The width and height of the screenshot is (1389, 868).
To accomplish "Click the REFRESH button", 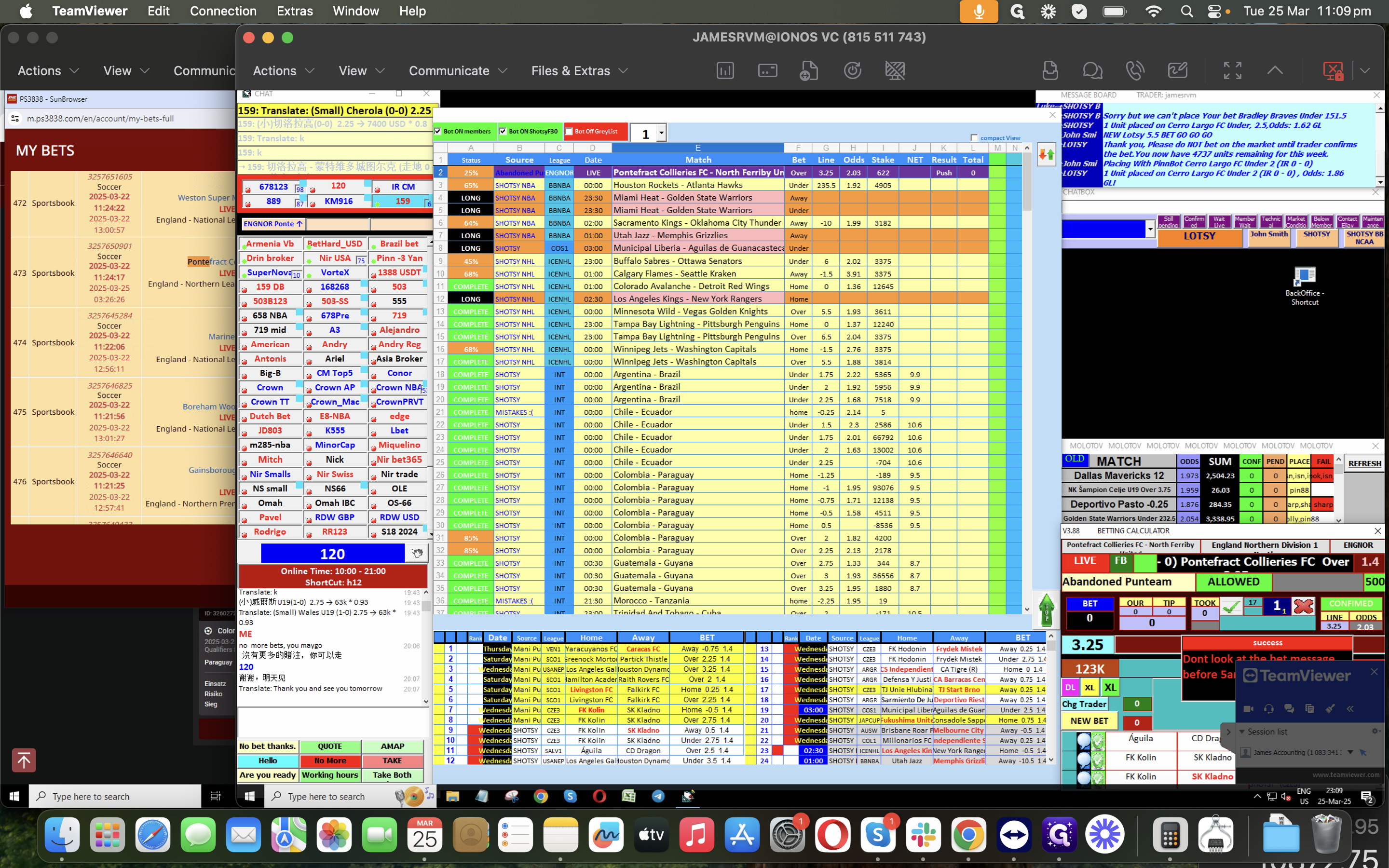I will point(1364,463).
